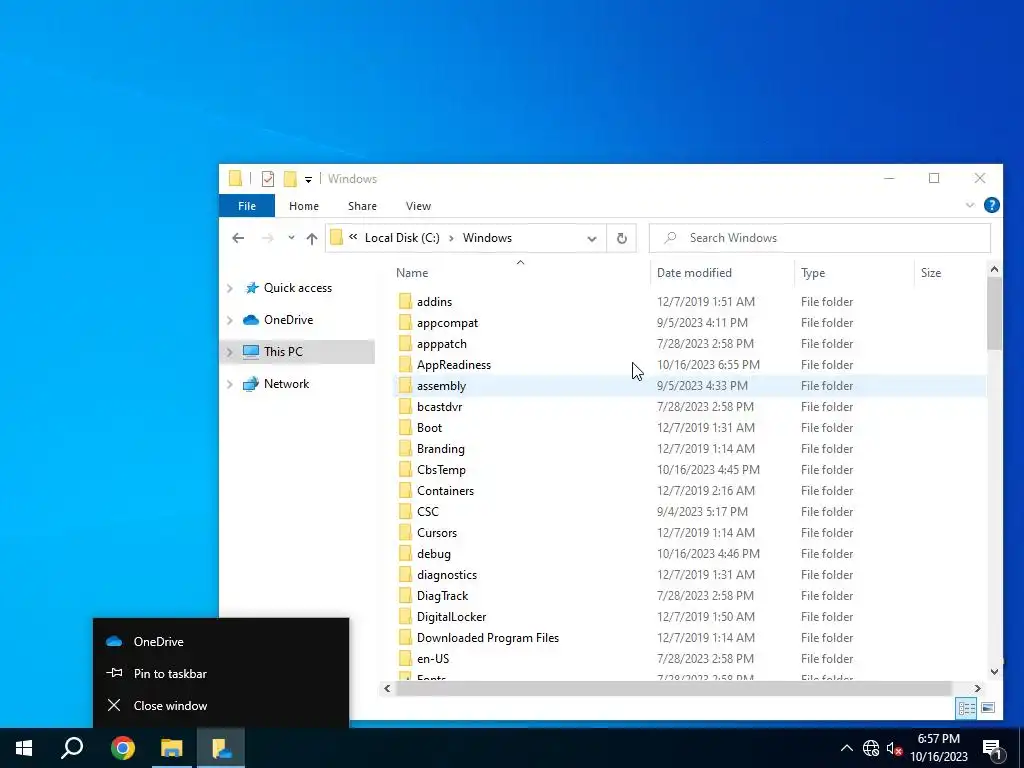Launch Google Chrome from the taskbar
1024x768 pixels.
click(122, 748)
